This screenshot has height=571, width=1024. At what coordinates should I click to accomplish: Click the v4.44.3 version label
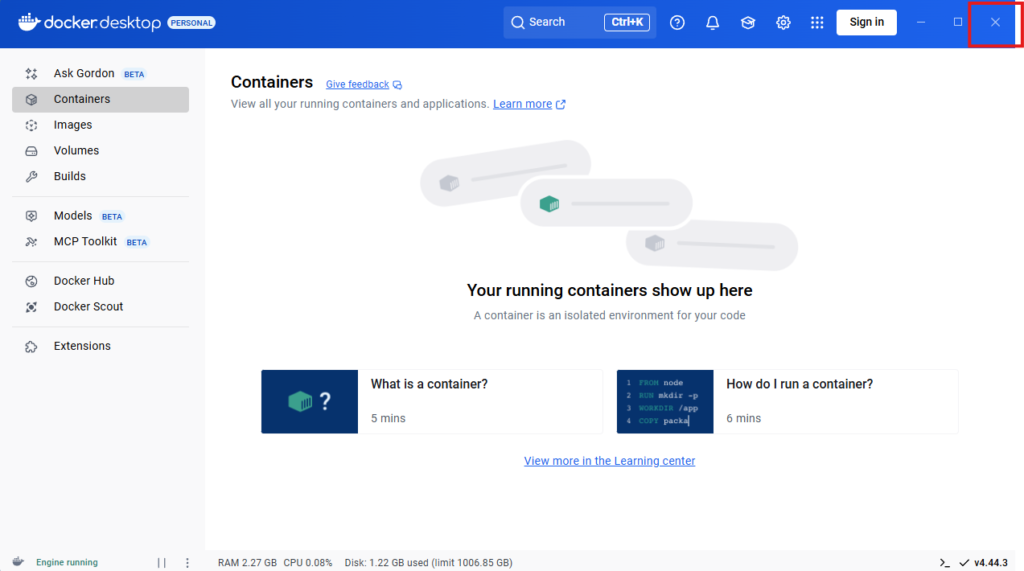(x=991, y=563)
